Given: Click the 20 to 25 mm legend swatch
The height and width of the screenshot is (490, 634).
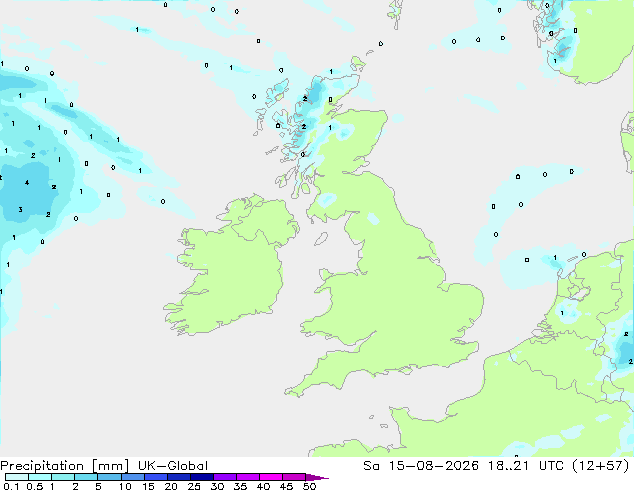Looking at the screenshot, I should point(179,477).
